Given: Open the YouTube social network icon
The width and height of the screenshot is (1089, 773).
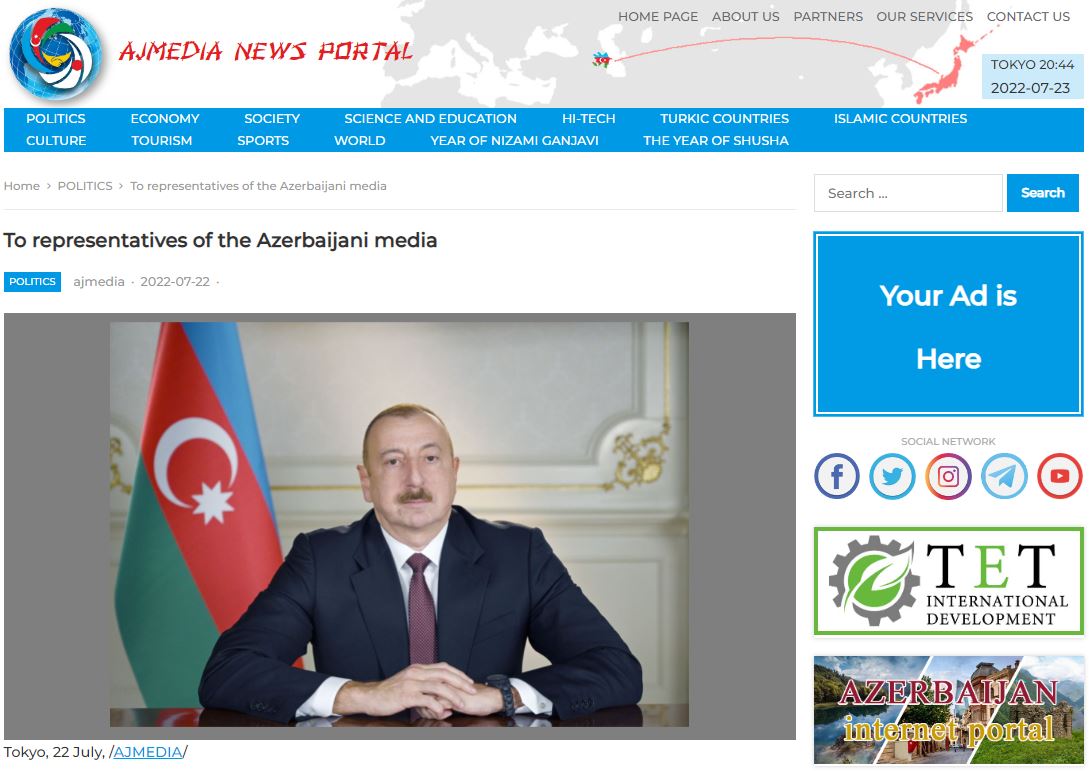Looking at the screenshot, I should click(x=1060, y=476).
